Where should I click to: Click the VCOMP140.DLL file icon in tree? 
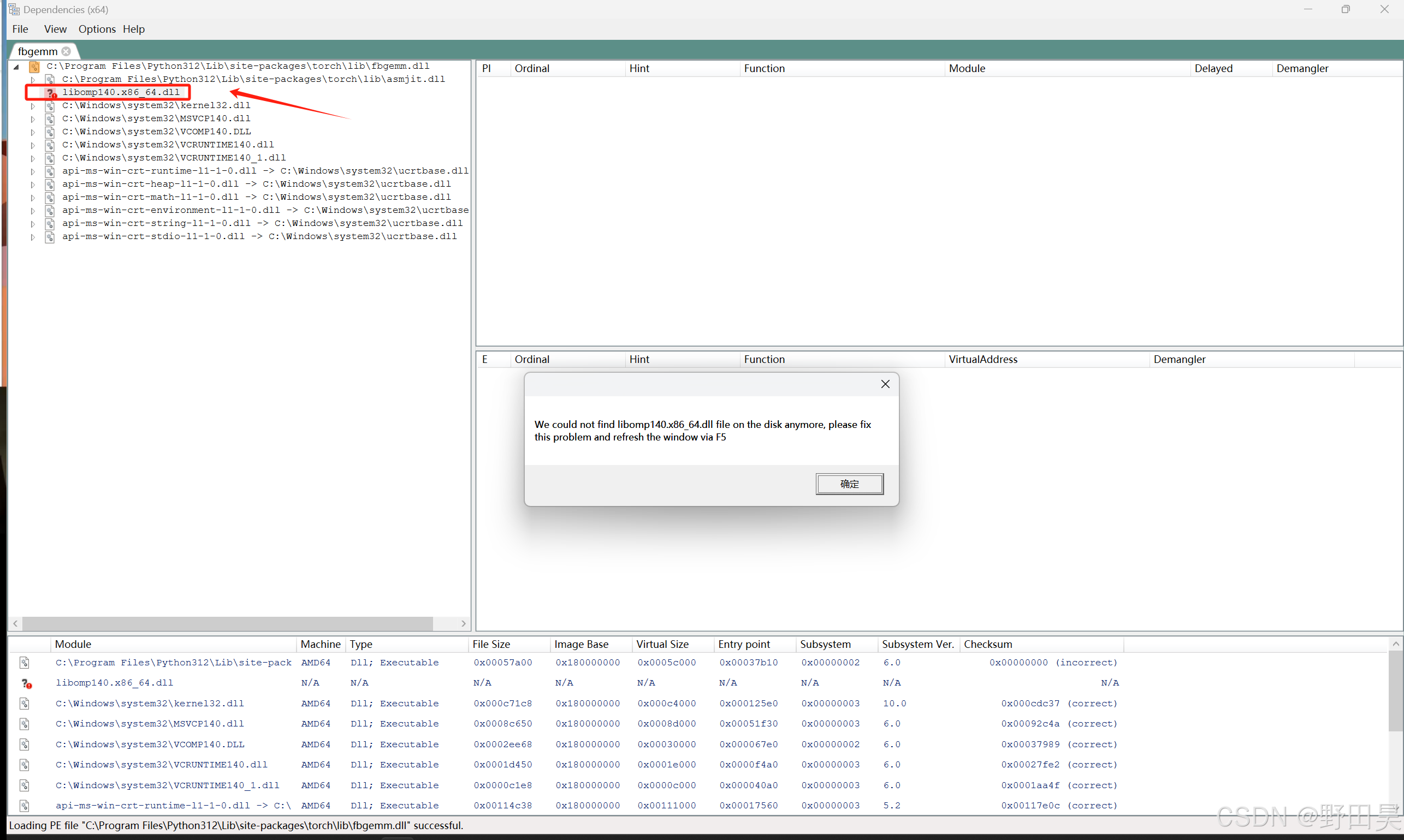[50, 132]
